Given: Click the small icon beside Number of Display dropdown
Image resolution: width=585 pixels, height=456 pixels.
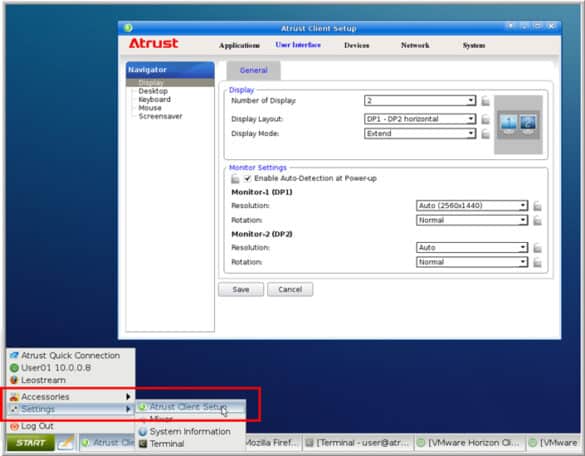Looking at the screenshot, I should click(x=485, y=101).
